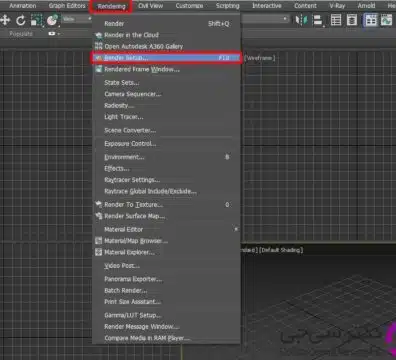This screenshot has width=396, height=360.
Task: Open the Content menu
Action: click(x=305, y=6)
